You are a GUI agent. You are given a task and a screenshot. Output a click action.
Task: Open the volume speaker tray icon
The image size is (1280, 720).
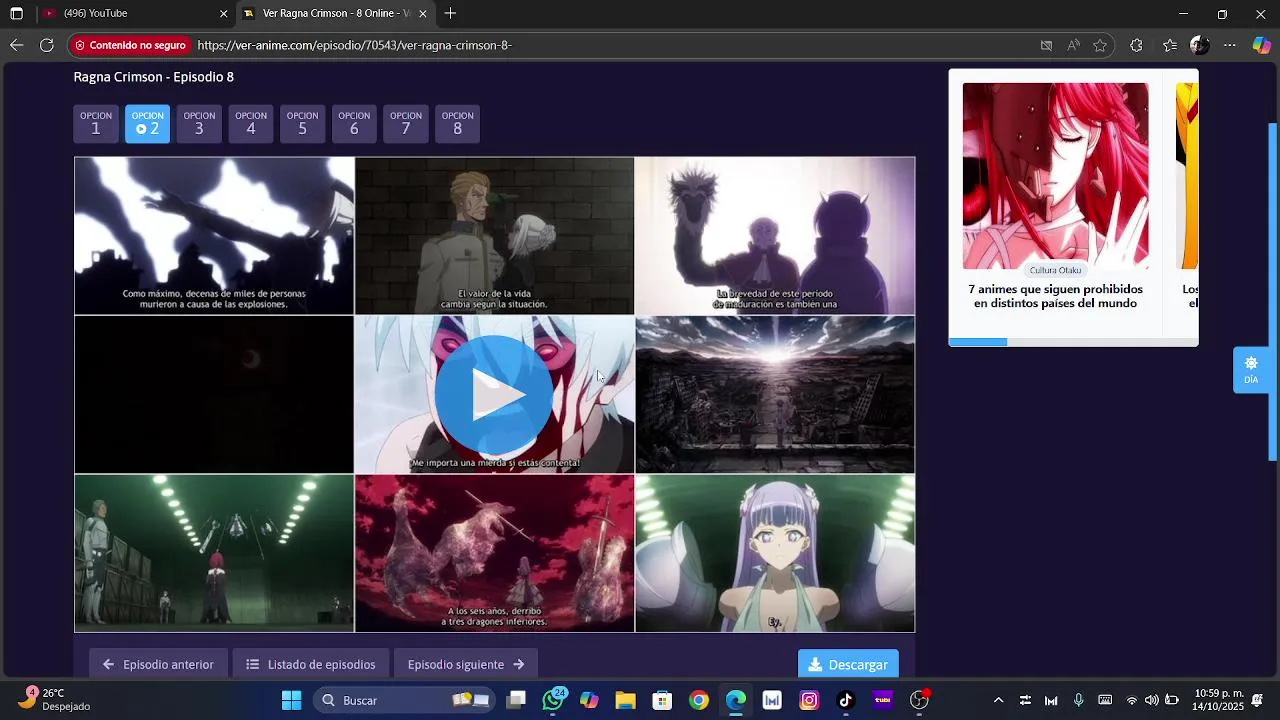coord(1151,700)
